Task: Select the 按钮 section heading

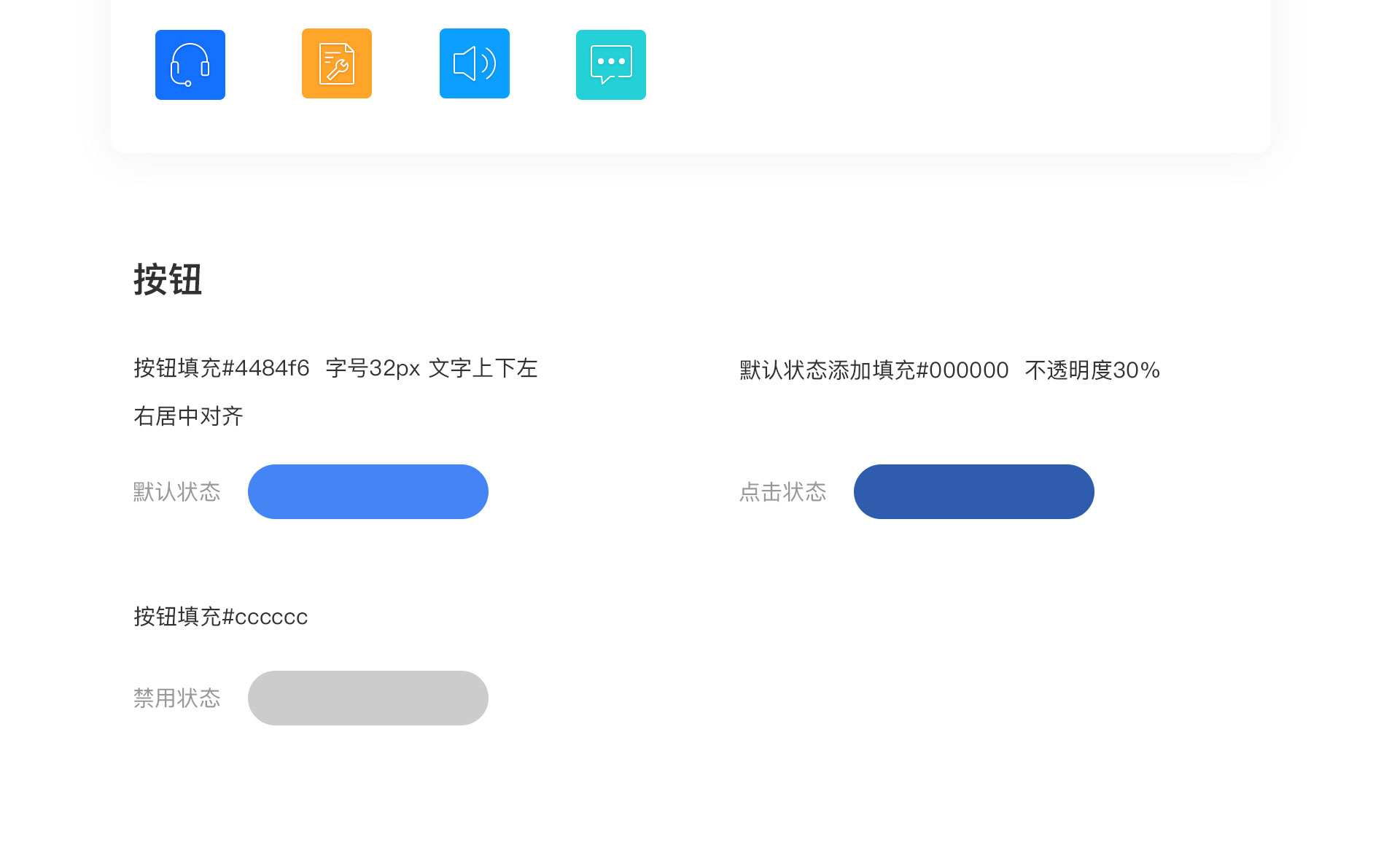Action: 168,280
